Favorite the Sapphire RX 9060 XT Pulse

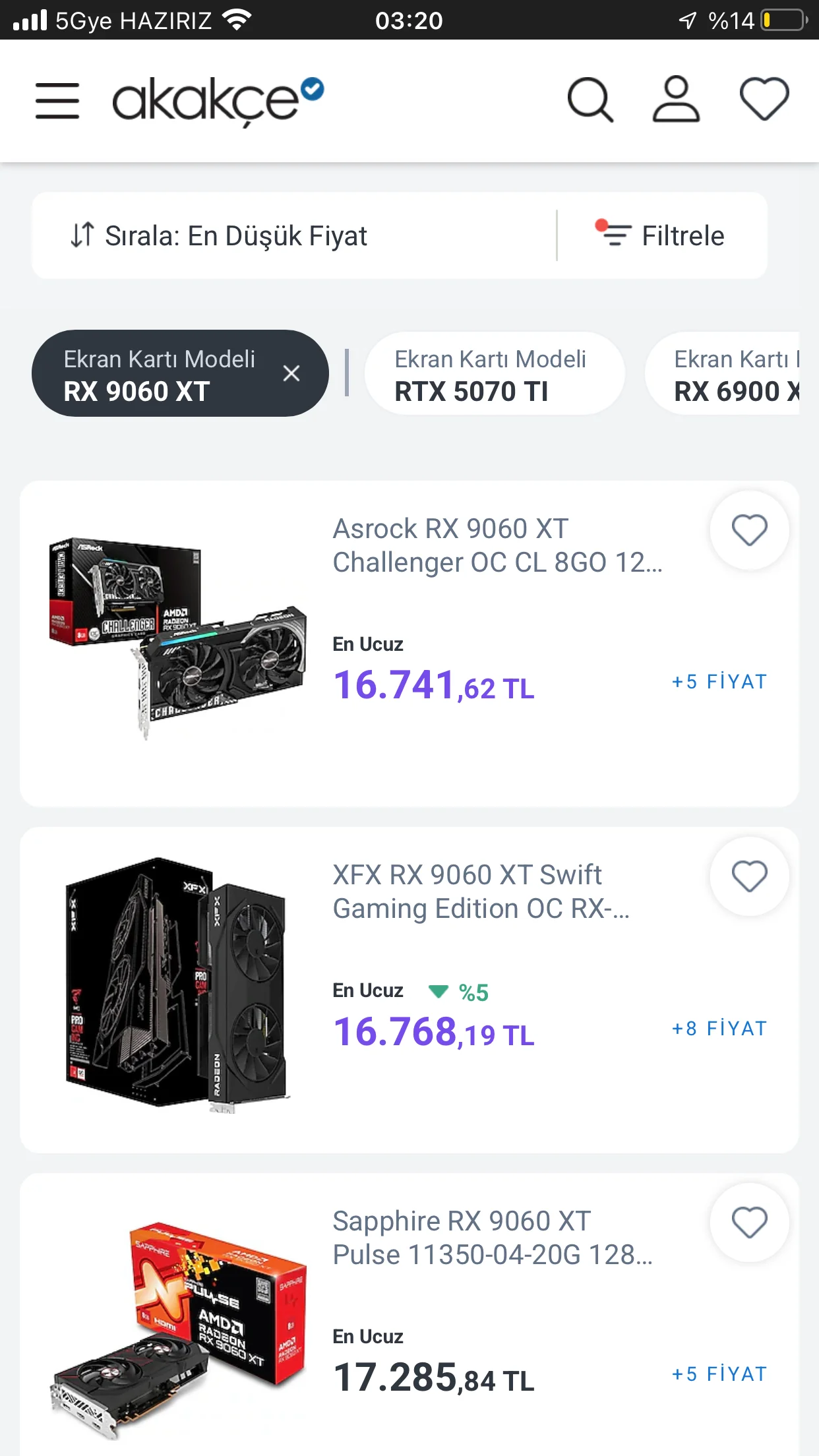(x=749, y=1223)
